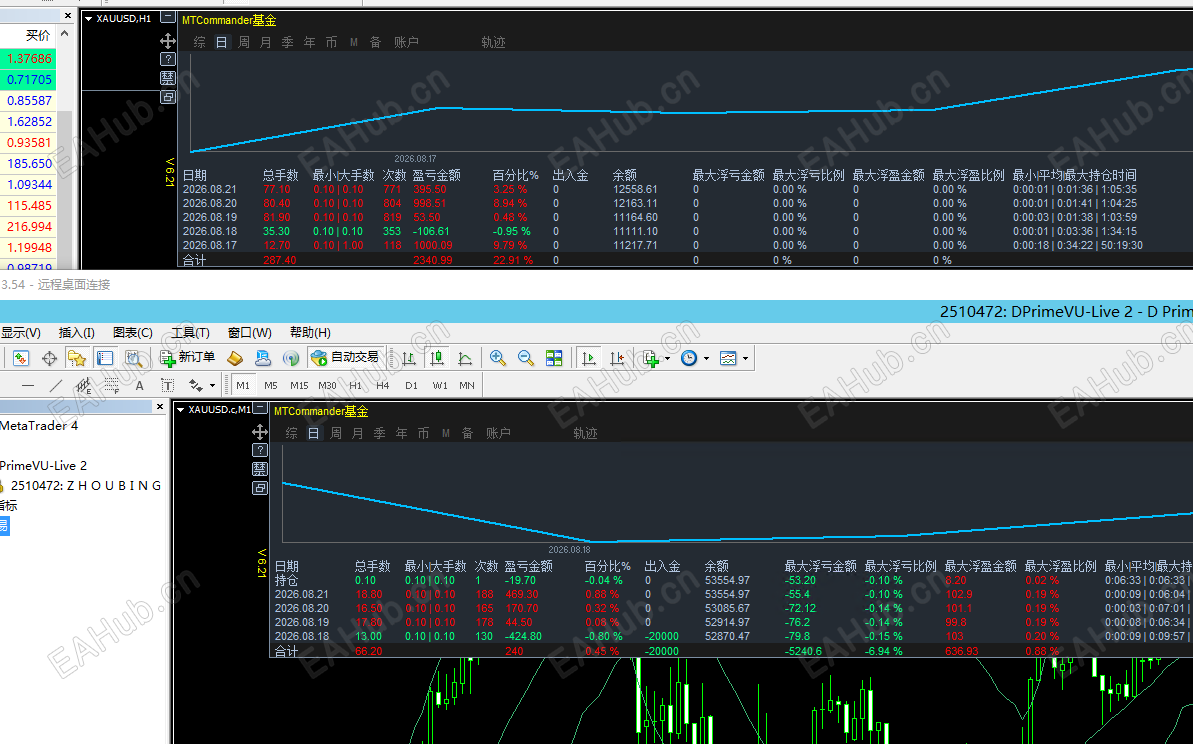The height and width of the screenshot is (744, 1193).
Task: Select the horizontal line drawing tool
Action: [28, 386]
